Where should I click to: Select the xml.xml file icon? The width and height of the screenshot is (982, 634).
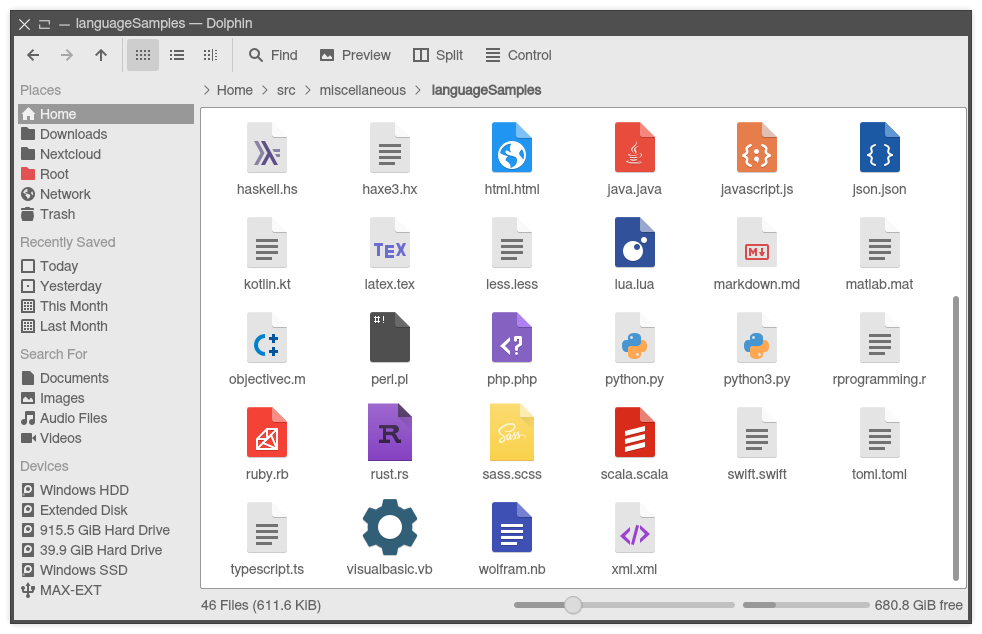point(634,527)
